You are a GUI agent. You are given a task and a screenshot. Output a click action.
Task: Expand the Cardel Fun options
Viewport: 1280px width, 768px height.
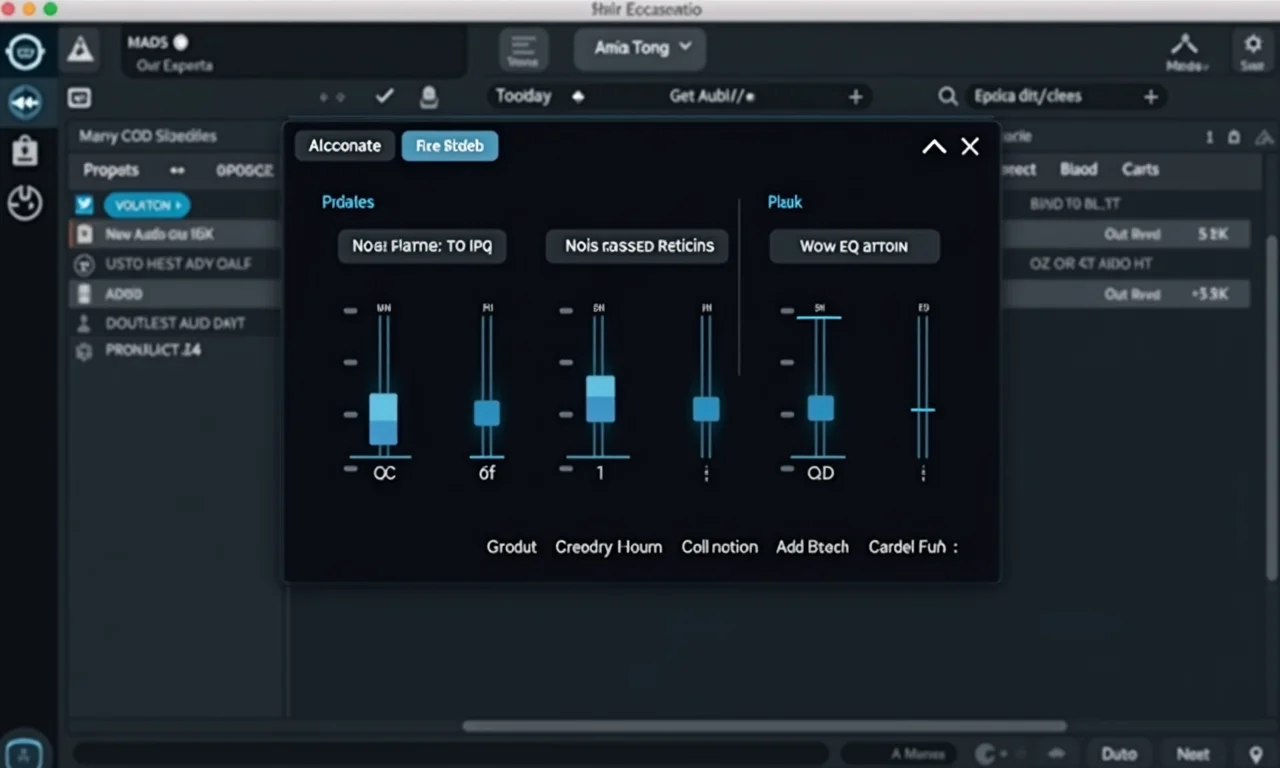click(913, 547)
